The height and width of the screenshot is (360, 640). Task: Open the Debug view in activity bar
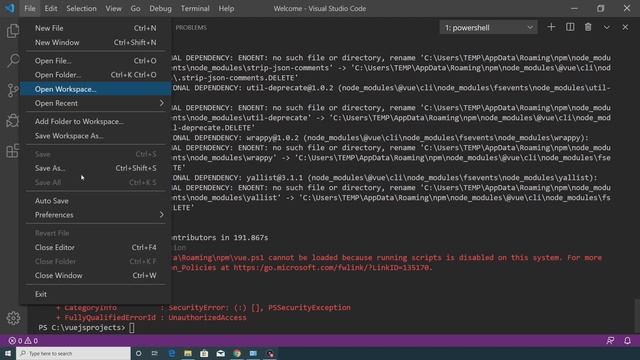pos(13,120)
